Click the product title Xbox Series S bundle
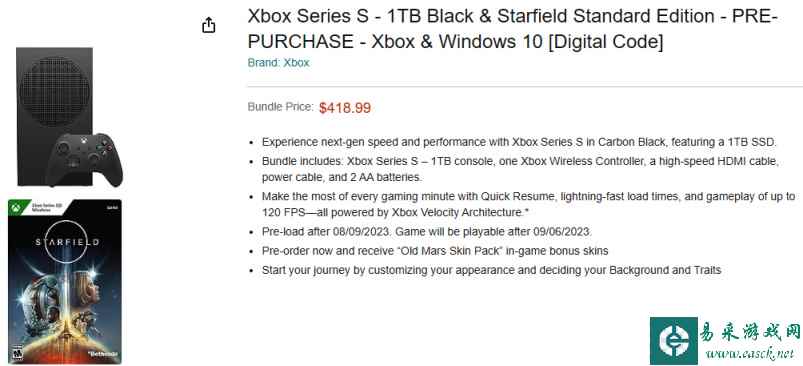The height and width of the screenshot is (366, 803). 513,29
